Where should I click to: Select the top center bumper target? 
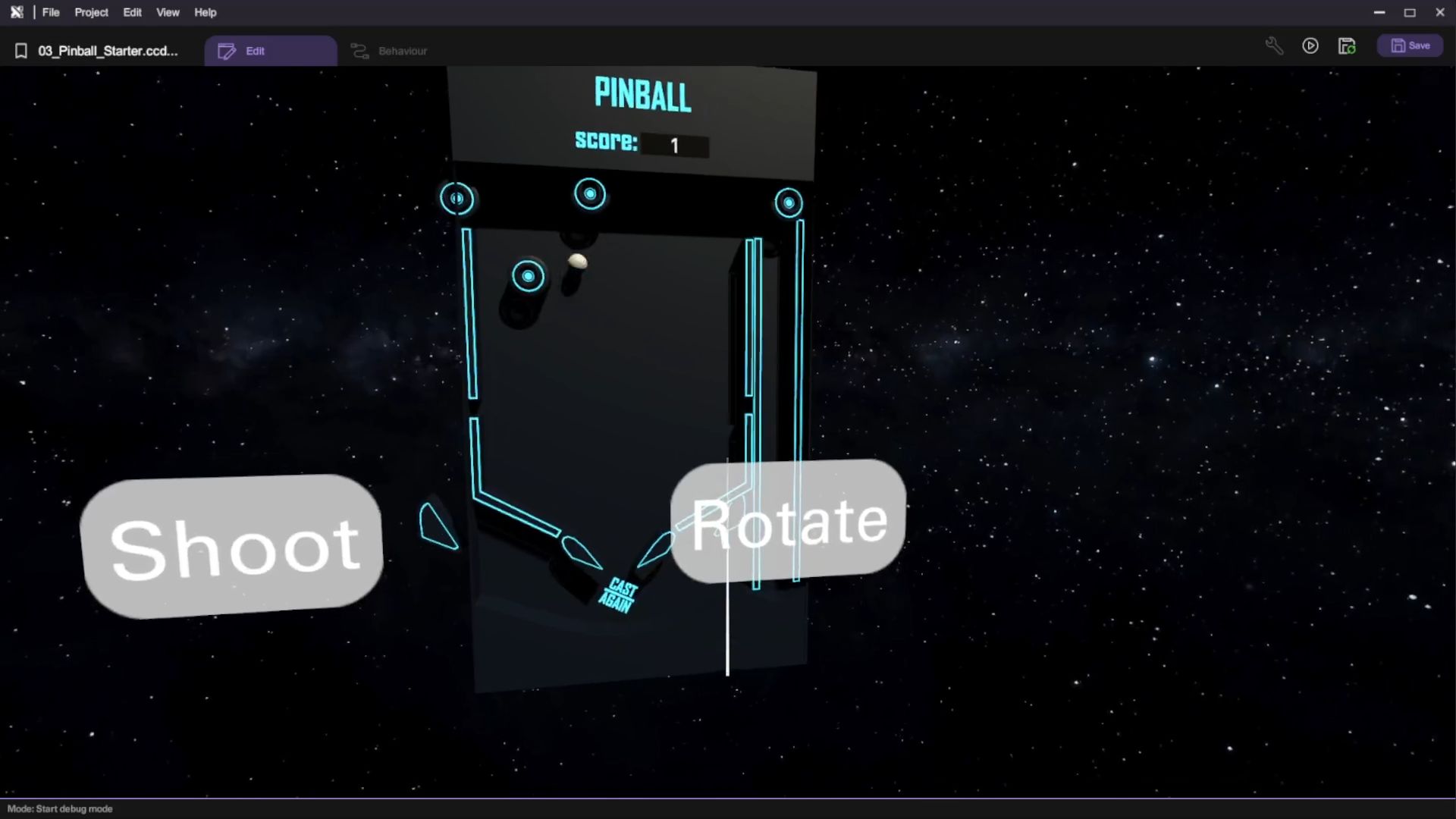click(590, 194)
